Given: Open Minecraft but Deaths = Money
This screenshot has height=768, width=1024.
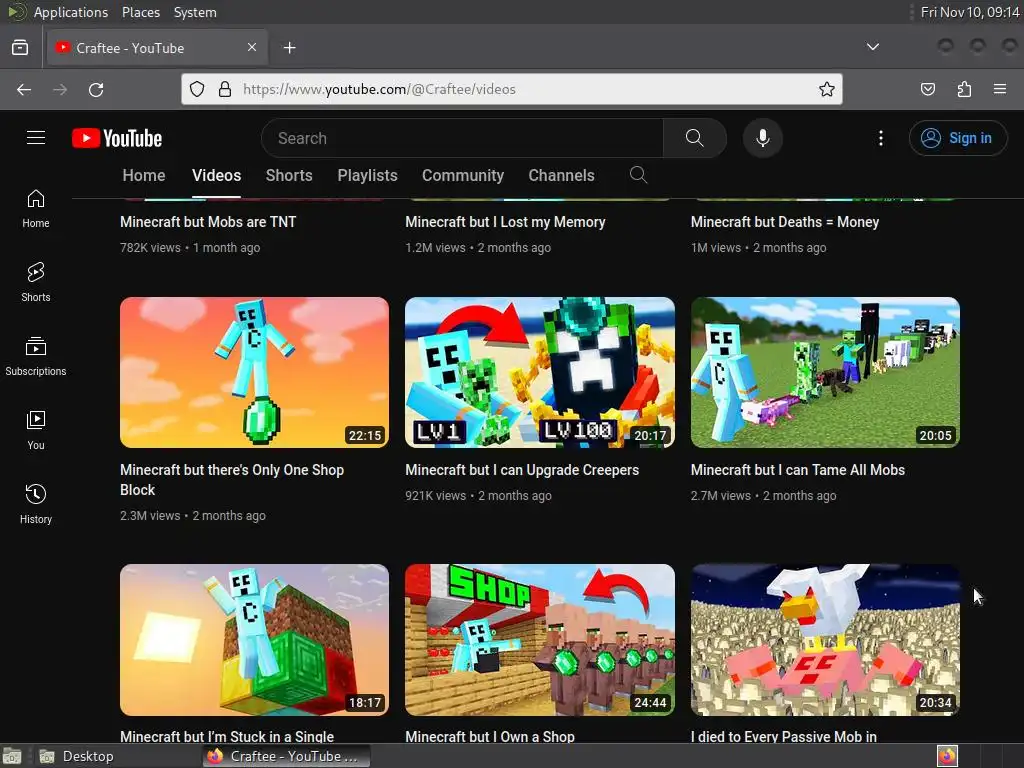Looking at the screenshot, I should (x=784, y=222).
